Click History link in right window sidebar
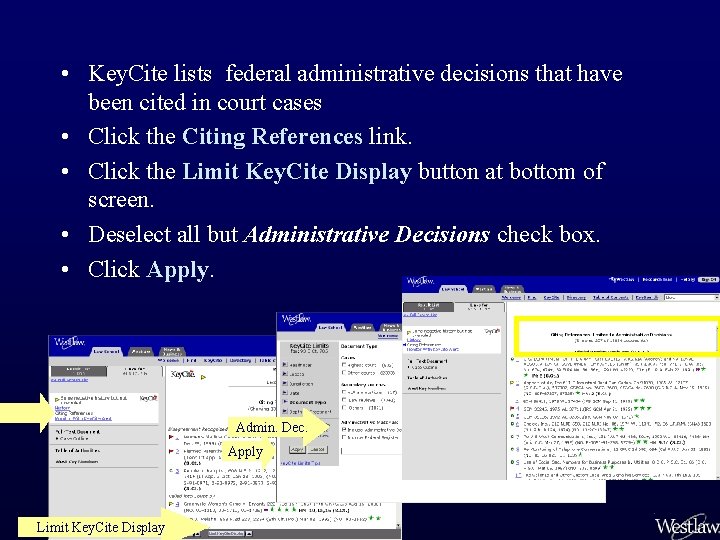This screenshot has width=720, height=540. [414, 340]
